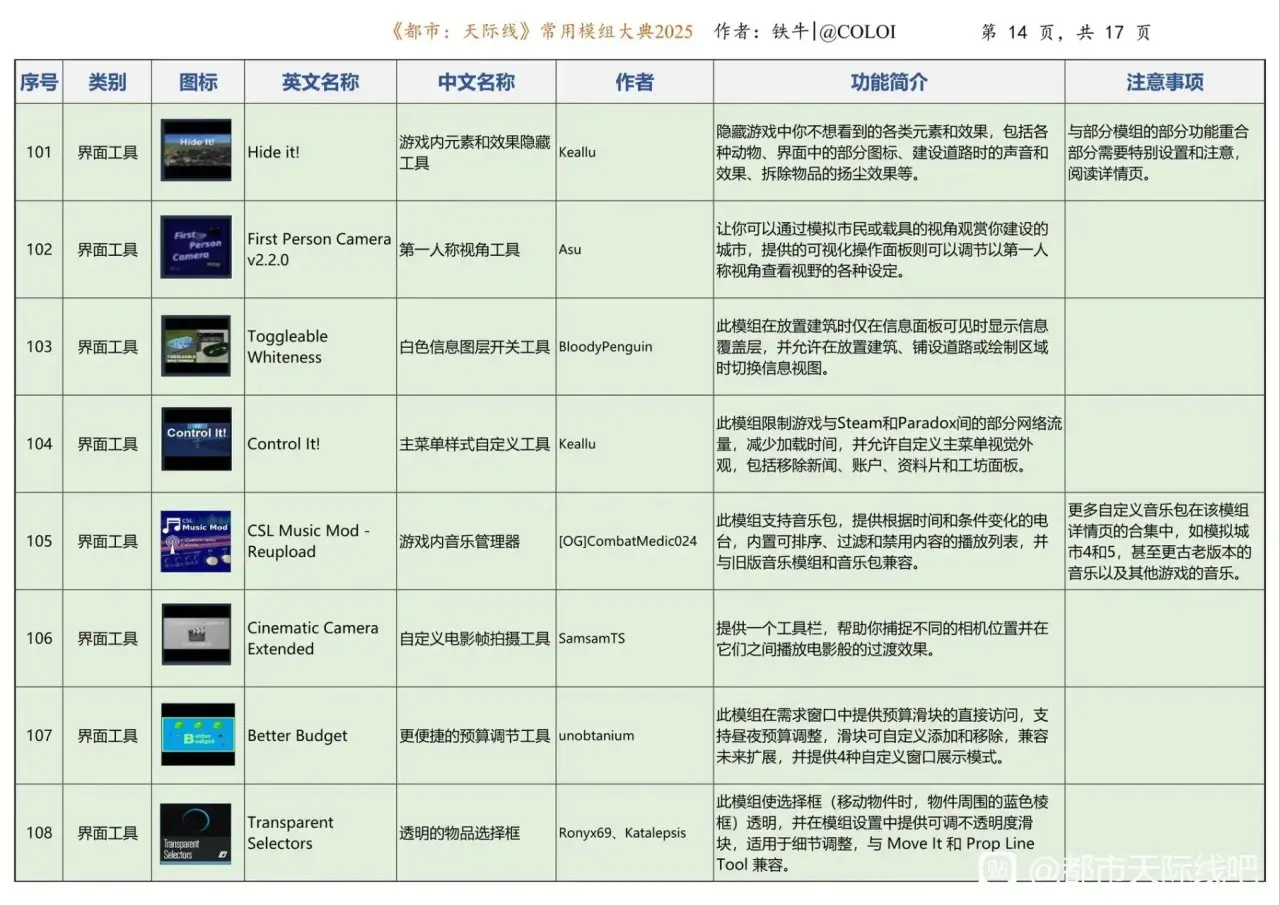This screenshot has width=1280, height=905.
Task: Select the text CSL Music Mod - Reupload
Action: (309, 541)
